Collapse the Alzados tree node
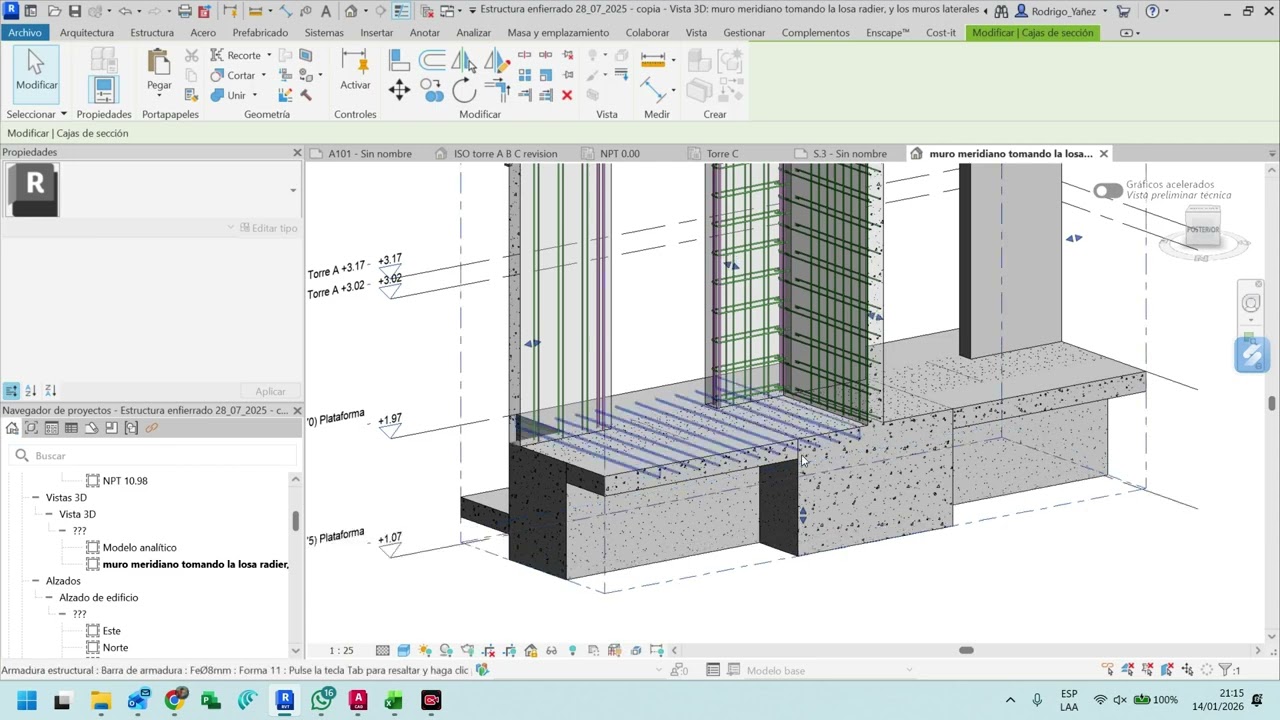 pyautogui.click(x=35, y=581)
